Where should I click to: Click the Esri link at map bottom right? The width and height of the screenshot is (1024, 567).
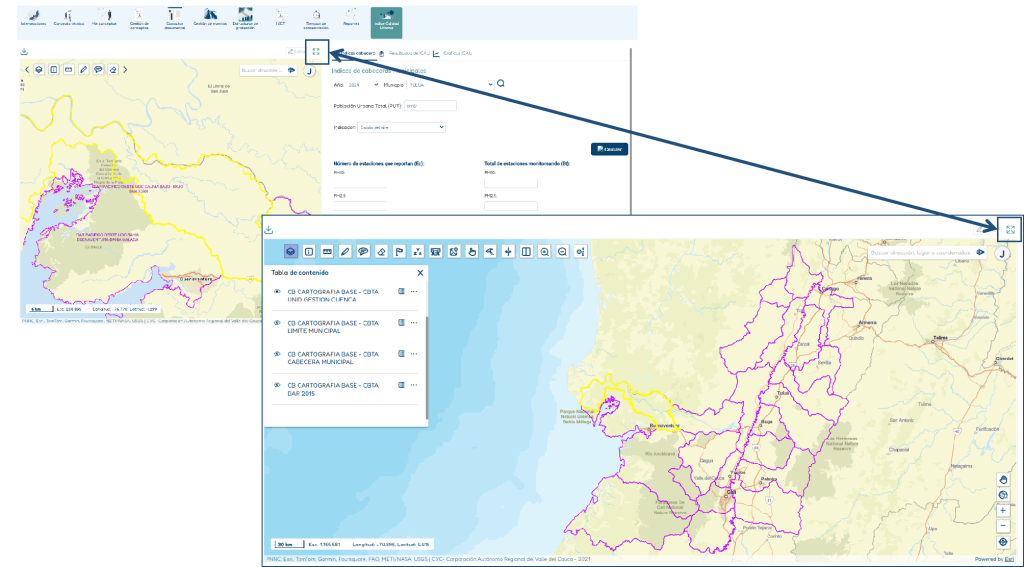point(1009,559)
